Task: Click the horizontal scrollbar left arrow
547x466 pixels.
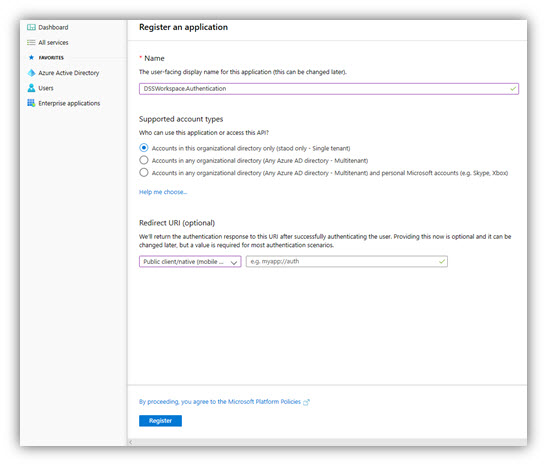Action: pyautogui.click(x=131, y=442)
